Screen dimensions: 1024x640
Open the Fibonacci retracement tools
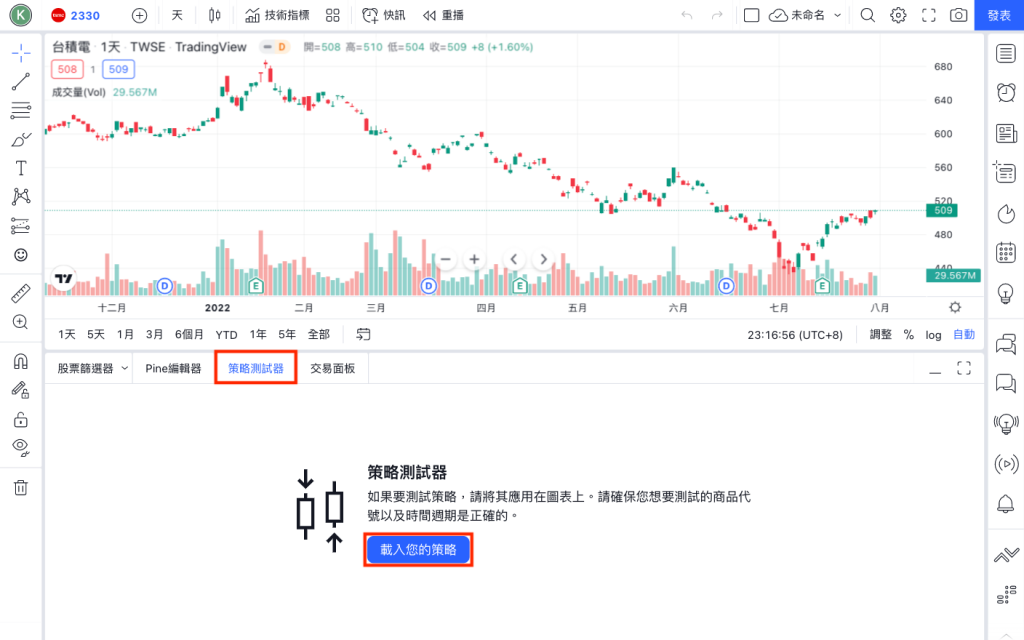point(21,110)
